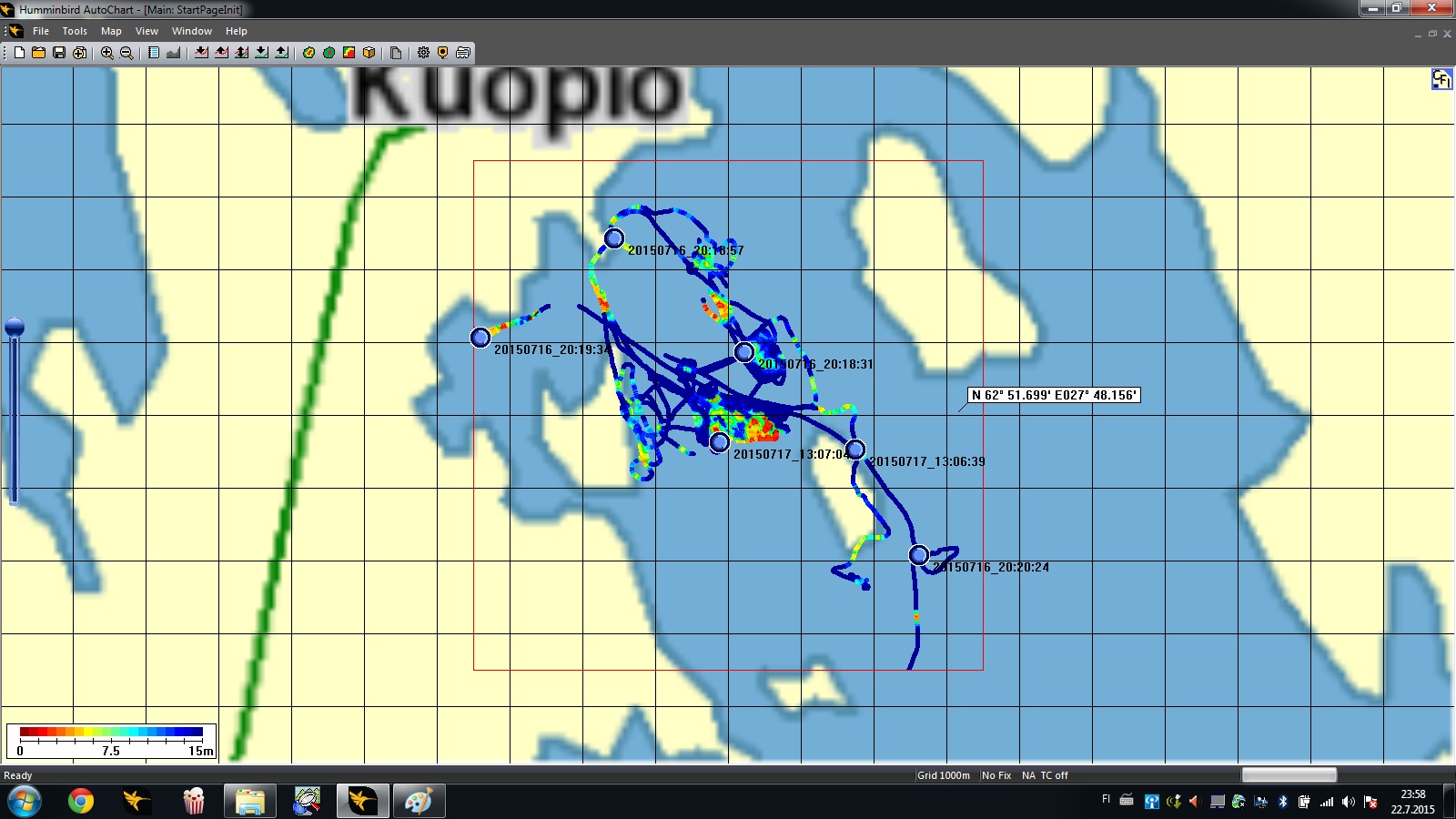Zoom out with the magnifier minus icon

tap(127, 53)
